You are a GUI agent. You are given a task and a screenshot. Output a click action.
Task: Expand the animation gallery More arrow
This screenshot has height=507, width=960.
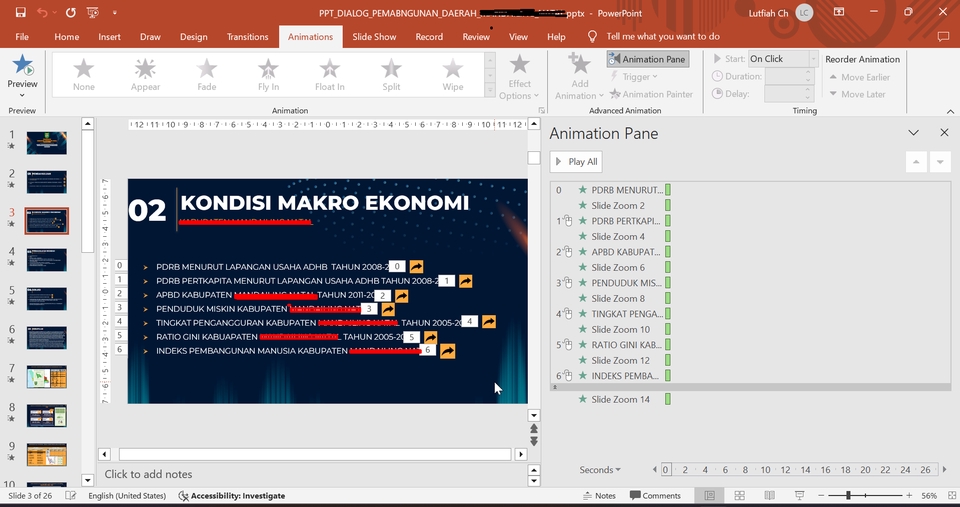coord(490,91)
